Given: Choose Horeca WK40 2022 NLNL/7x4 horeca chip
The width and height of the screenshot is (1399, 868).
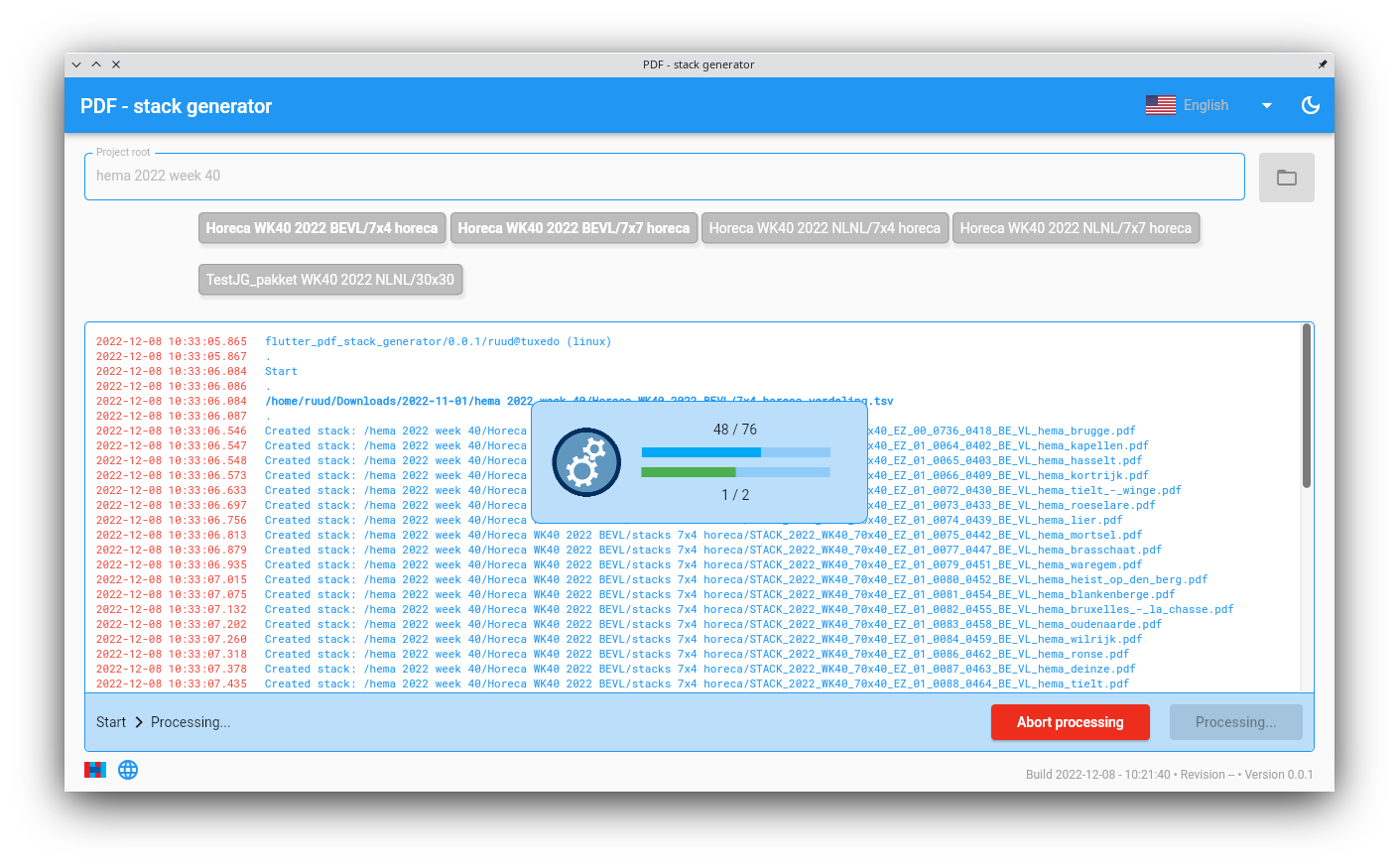Looking at the screenshot, I should 825,228.
